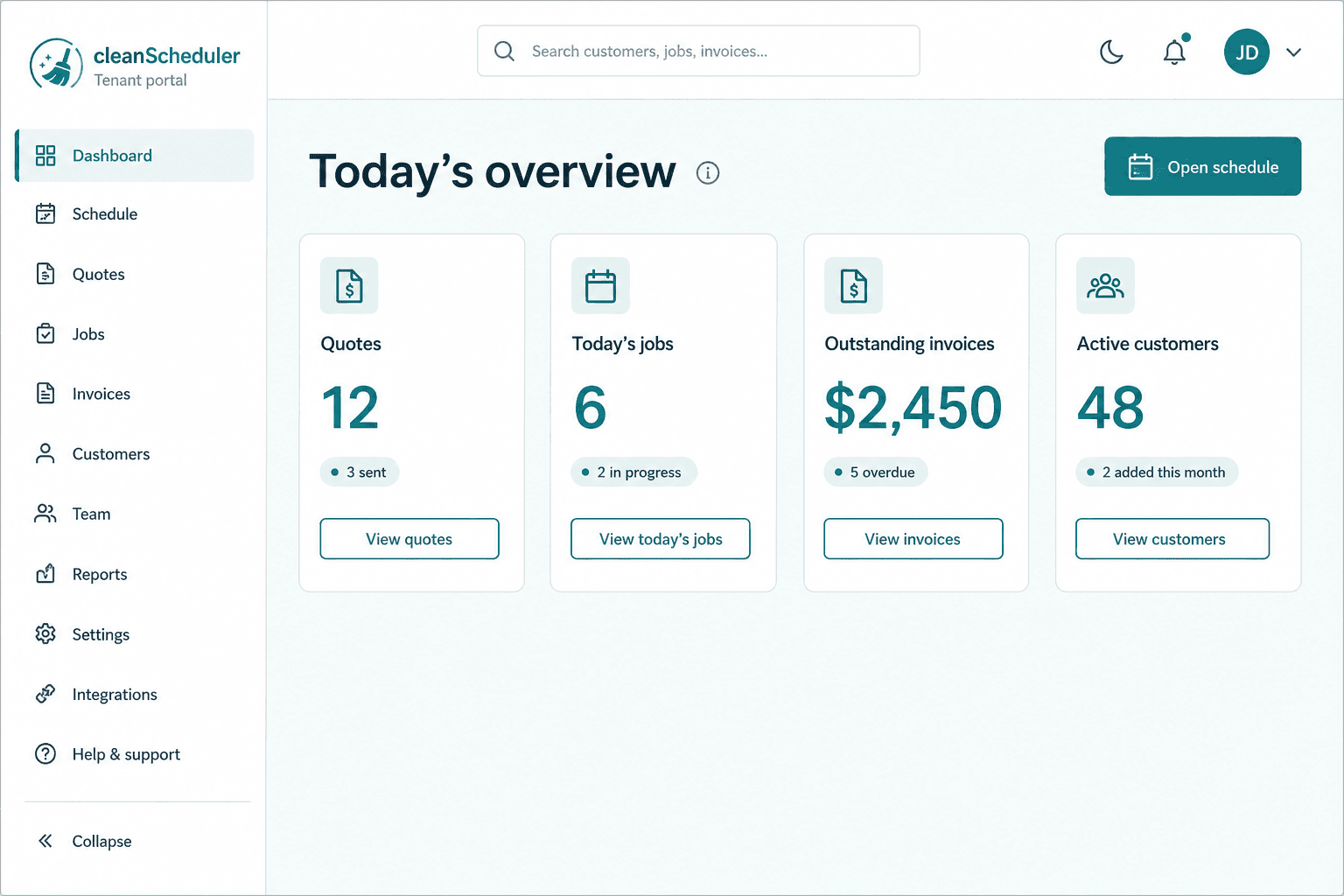Click the Dashboard grid icon in sidebar

[45, 156]
